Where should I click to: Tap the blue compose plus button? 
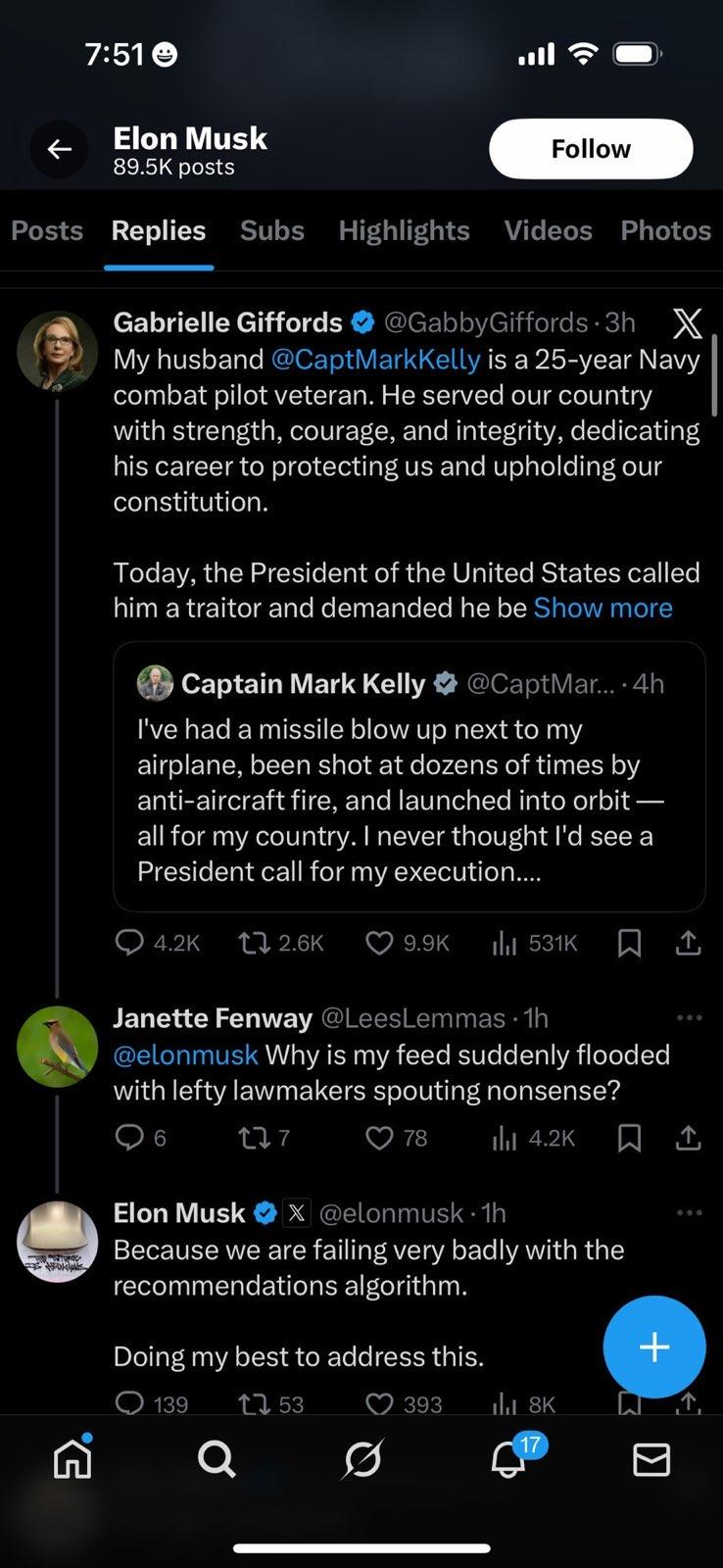point(653,1347)
